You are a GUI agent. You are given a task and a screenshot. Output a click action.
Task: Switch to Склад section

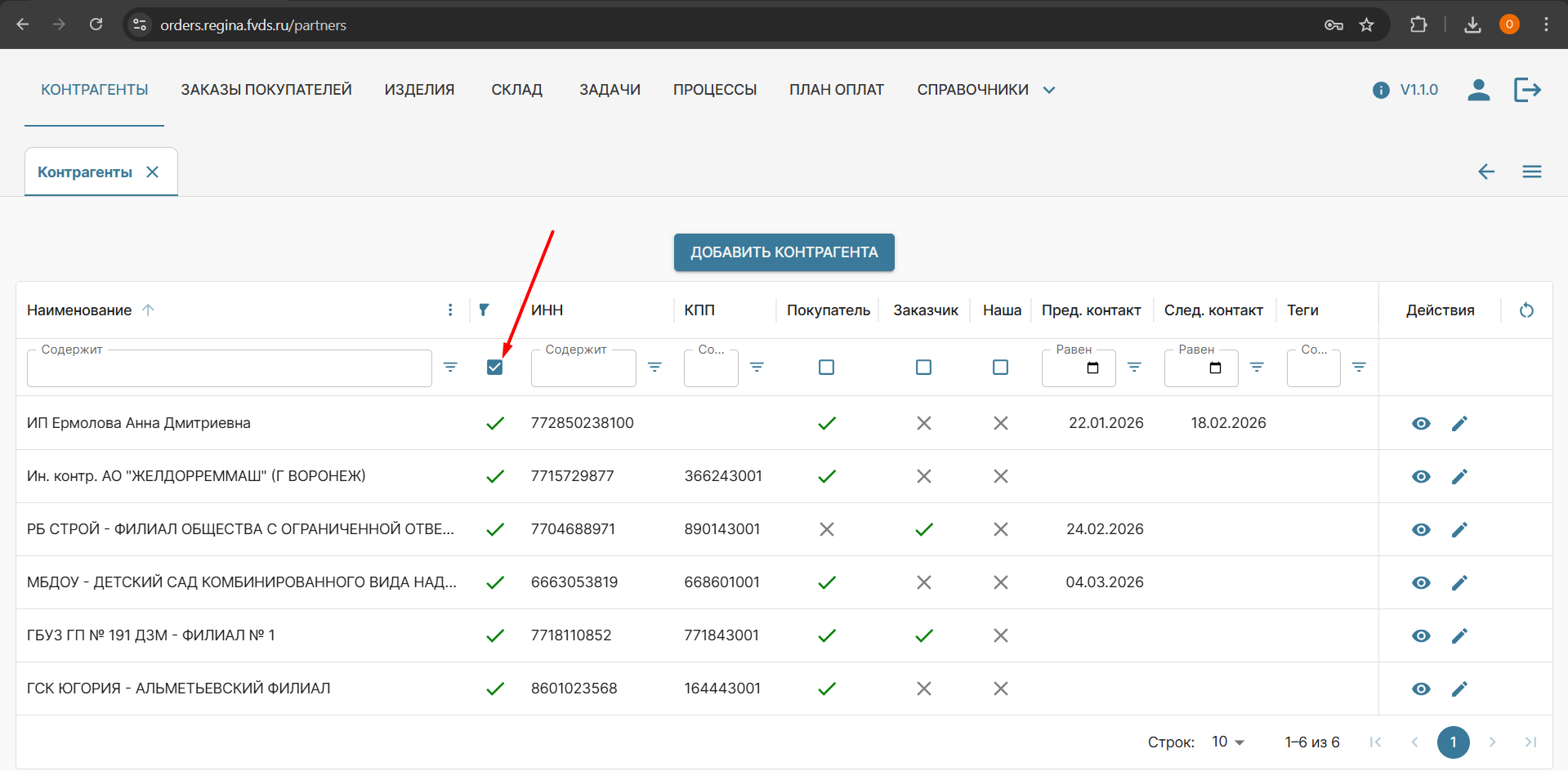[x=516, y=90]
